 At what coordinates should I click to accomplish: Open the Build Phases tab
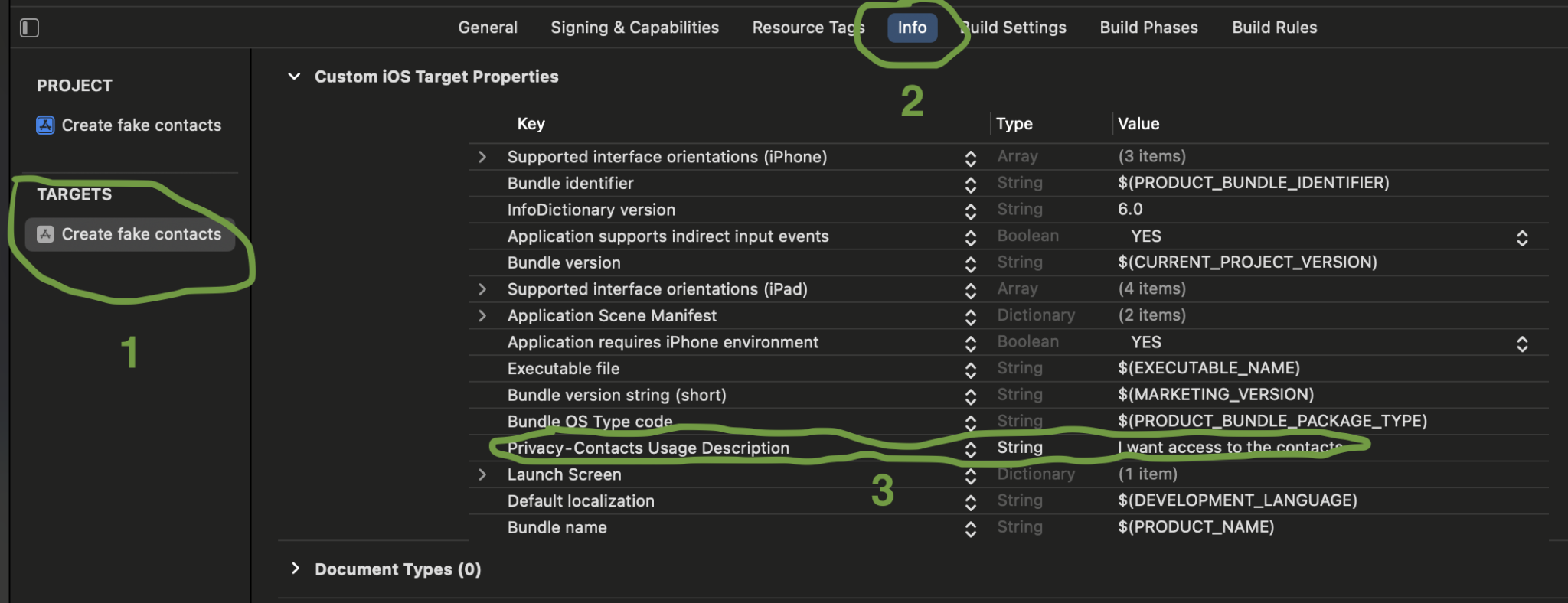tap(1148, 28)
